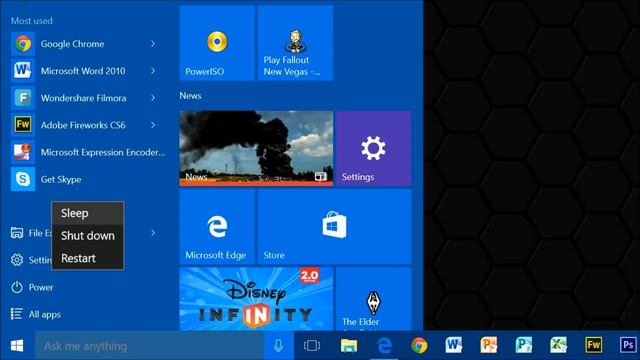
Task: Choose Shut down from power menu
Action: [88, 236]
